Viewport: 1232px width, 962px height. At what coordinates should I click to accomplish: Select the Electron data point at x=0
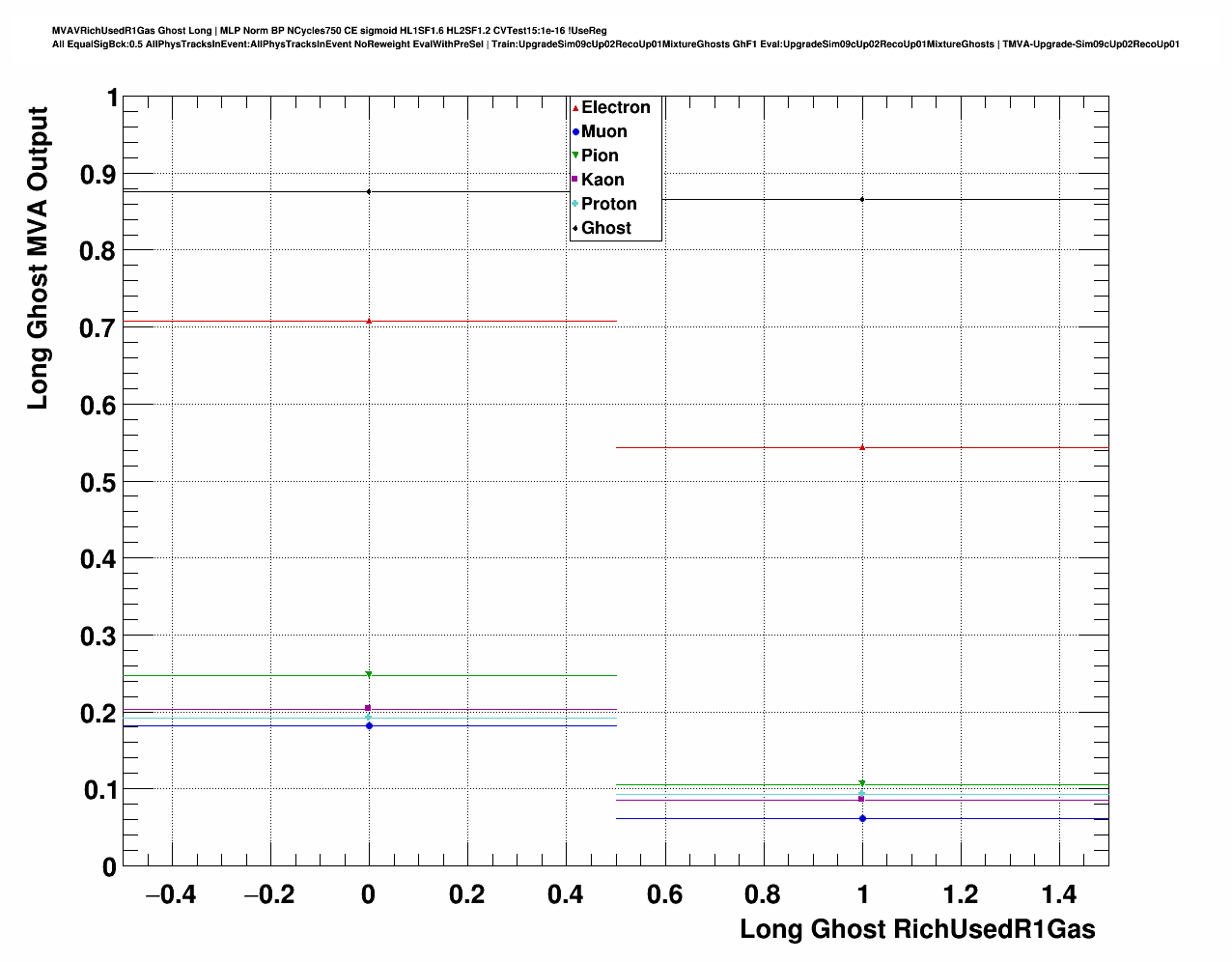click(369, 321)
